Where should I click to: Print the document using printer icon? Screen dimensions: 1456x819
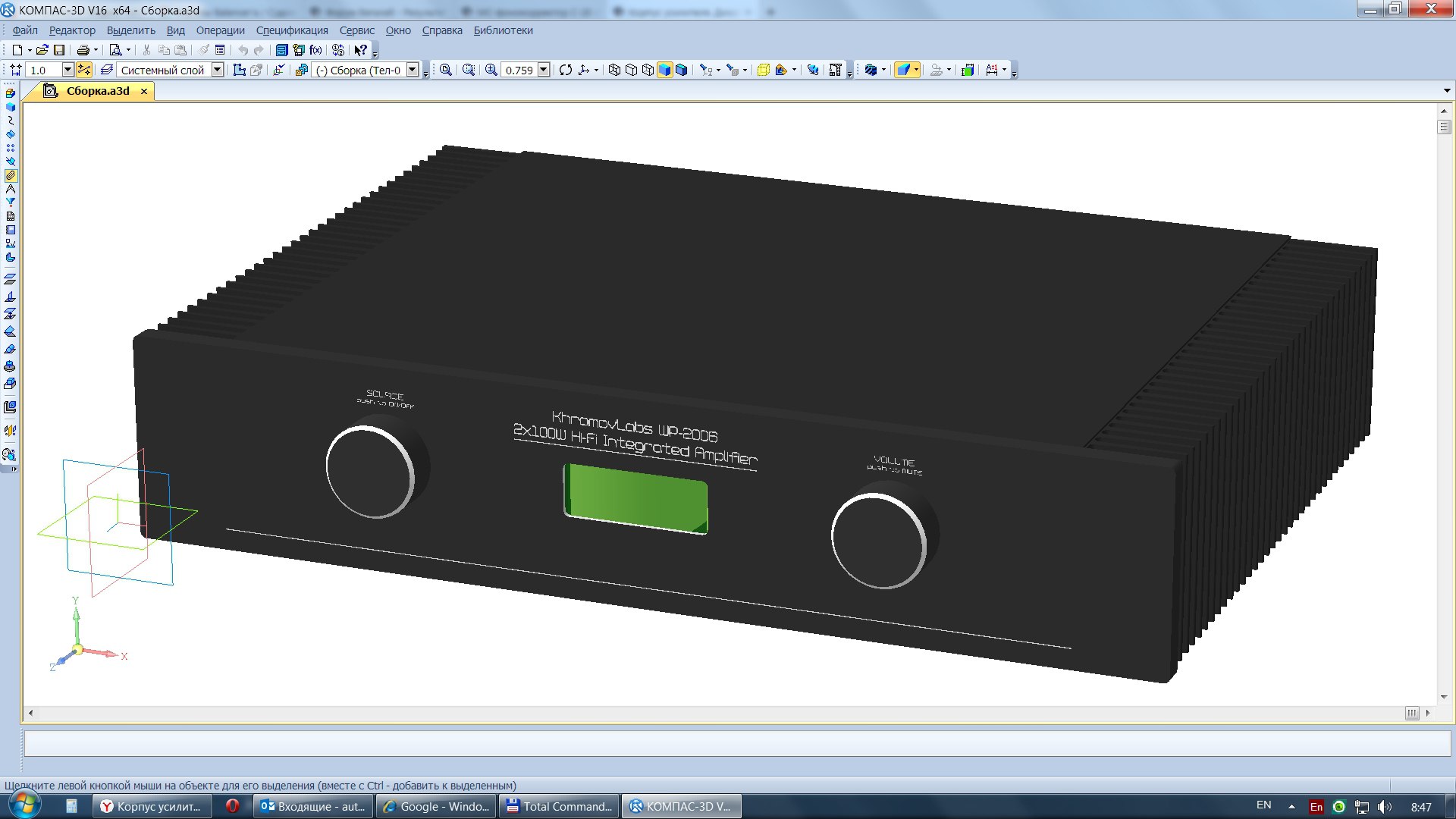pos(83,50)
